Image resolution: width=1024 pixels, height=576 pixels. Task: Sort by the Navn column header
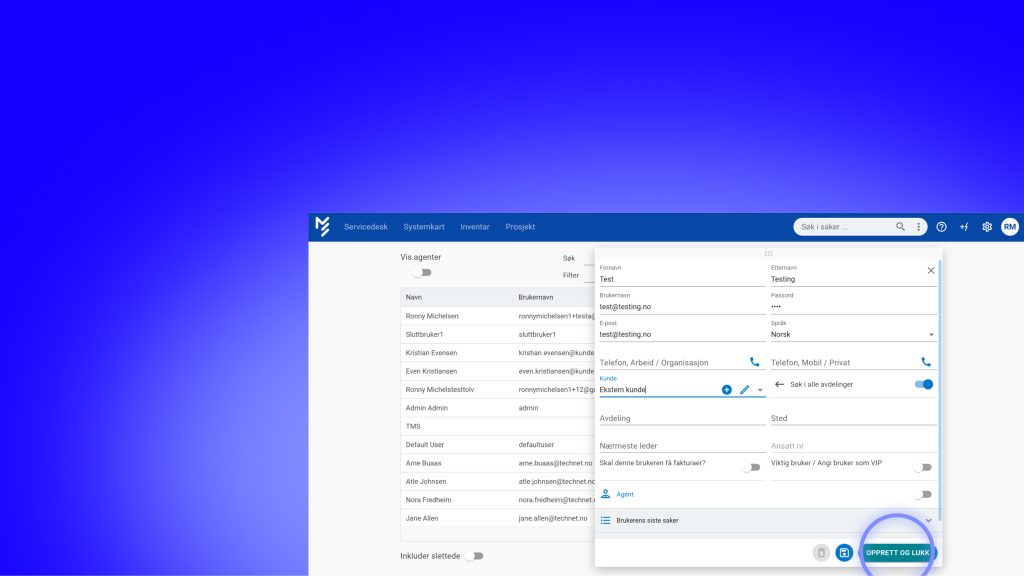pos(413,297)
